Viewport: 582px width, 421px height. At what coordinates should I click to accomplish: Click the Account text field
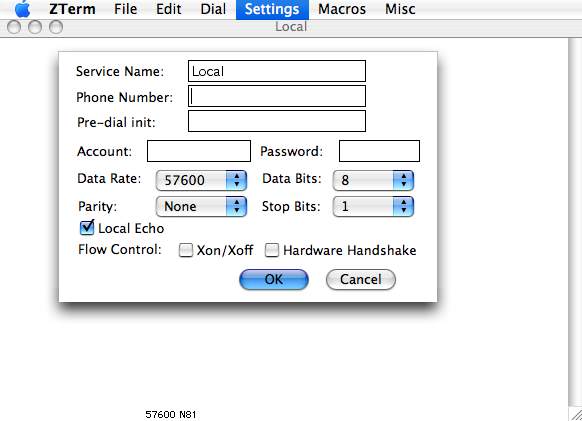pos(199,151)
